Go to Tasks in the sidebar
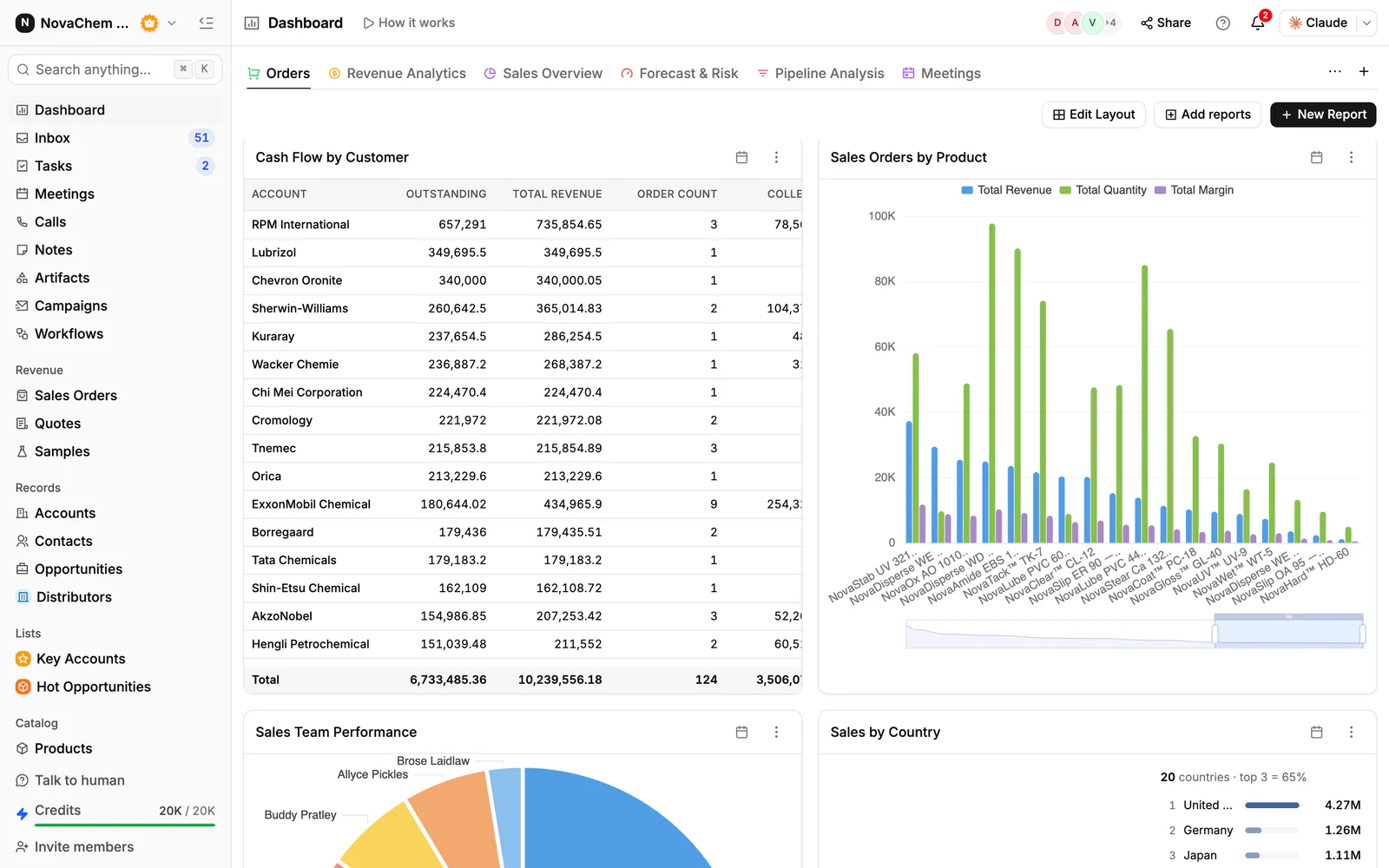Image resolution: width=1389 pixels, height=868 pixels. (115, 166)
